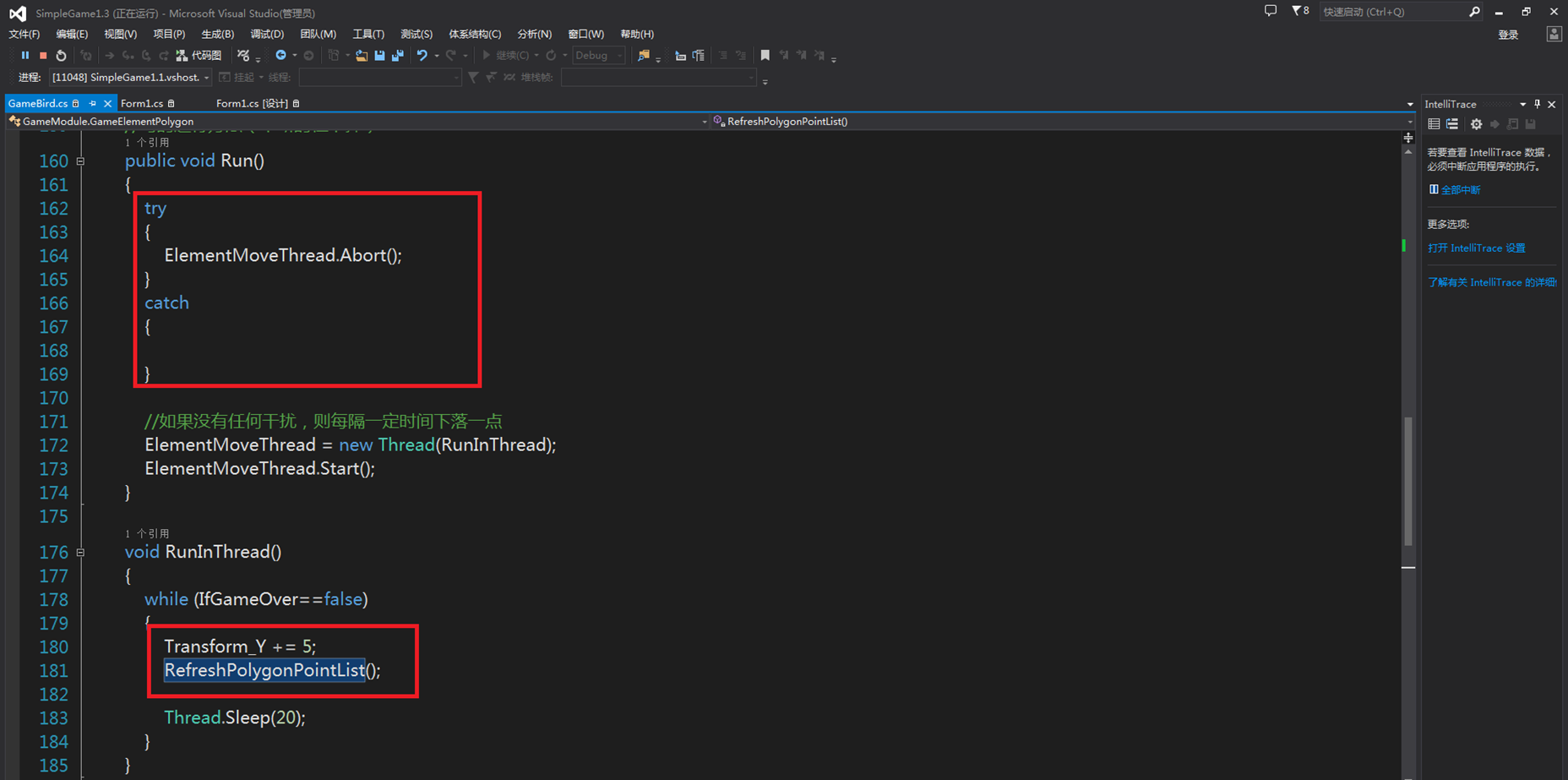Viewport: 1568px width, 780px height.
Task: Click the account picture icon
Action: point(1554,34)
